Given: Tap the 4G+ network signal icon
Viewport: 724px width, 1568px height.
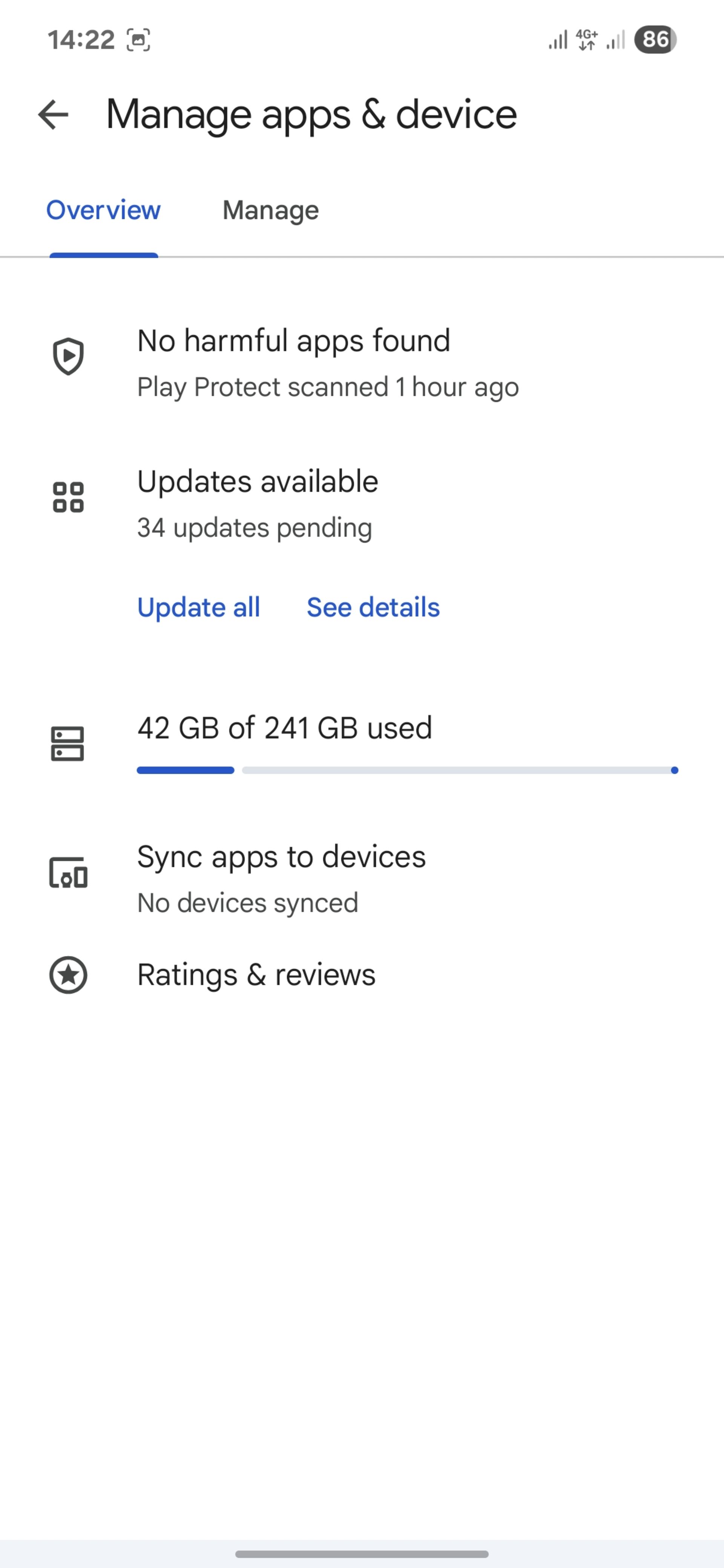Looking at the screenshot, I should [587, 40].
